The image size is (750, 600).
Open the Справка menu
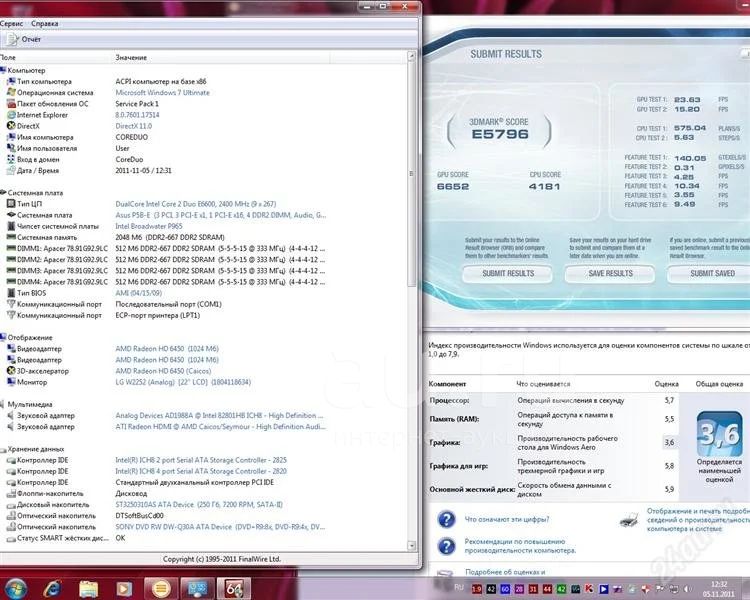pos(44,23)
